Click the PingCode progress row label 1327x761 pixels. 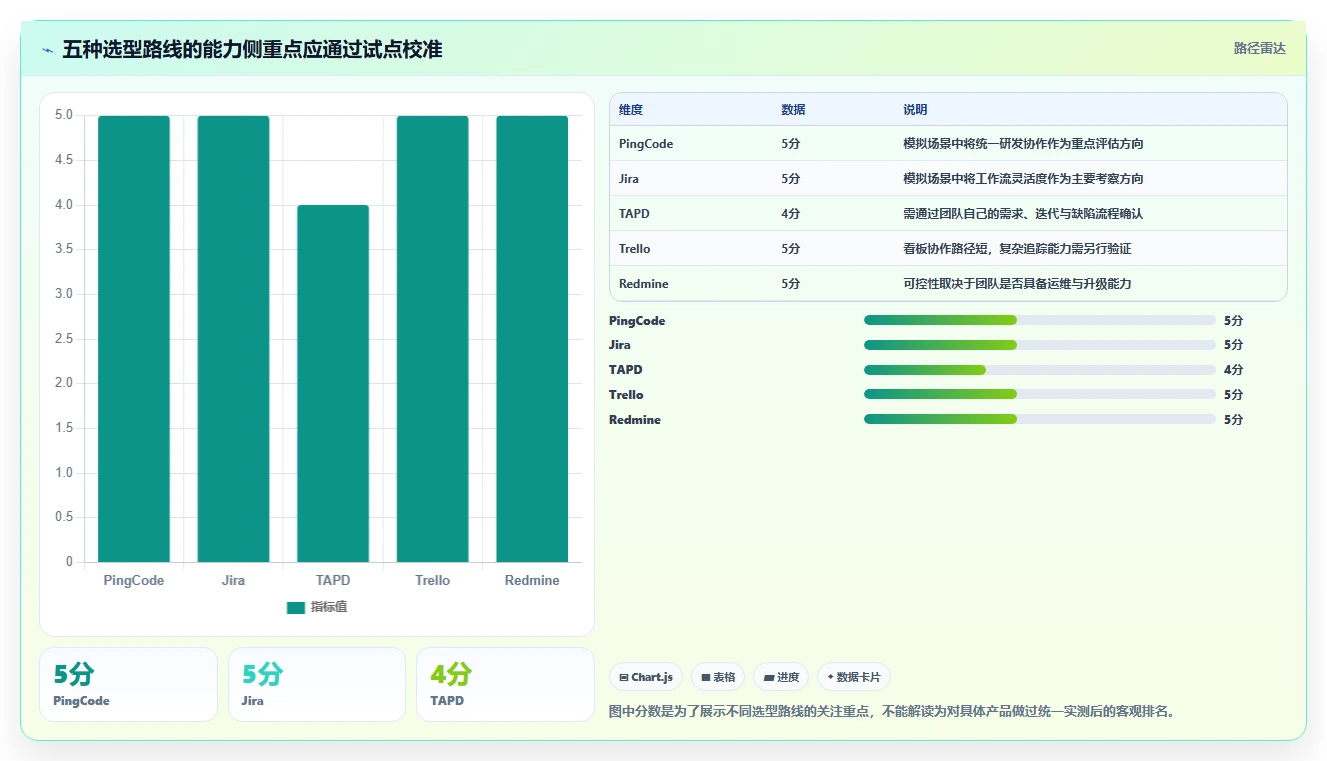click(637, 321)
